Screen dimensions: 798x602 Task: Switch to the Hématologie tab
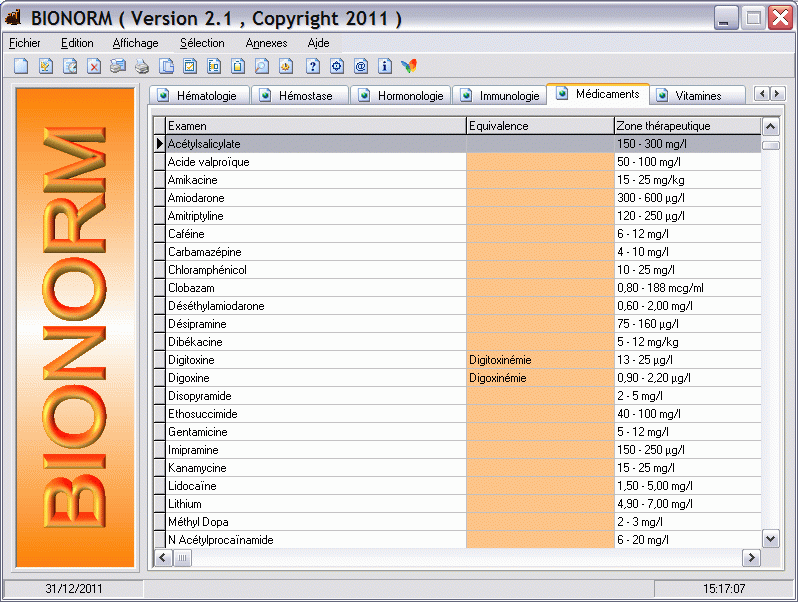(x=199, y=96)
